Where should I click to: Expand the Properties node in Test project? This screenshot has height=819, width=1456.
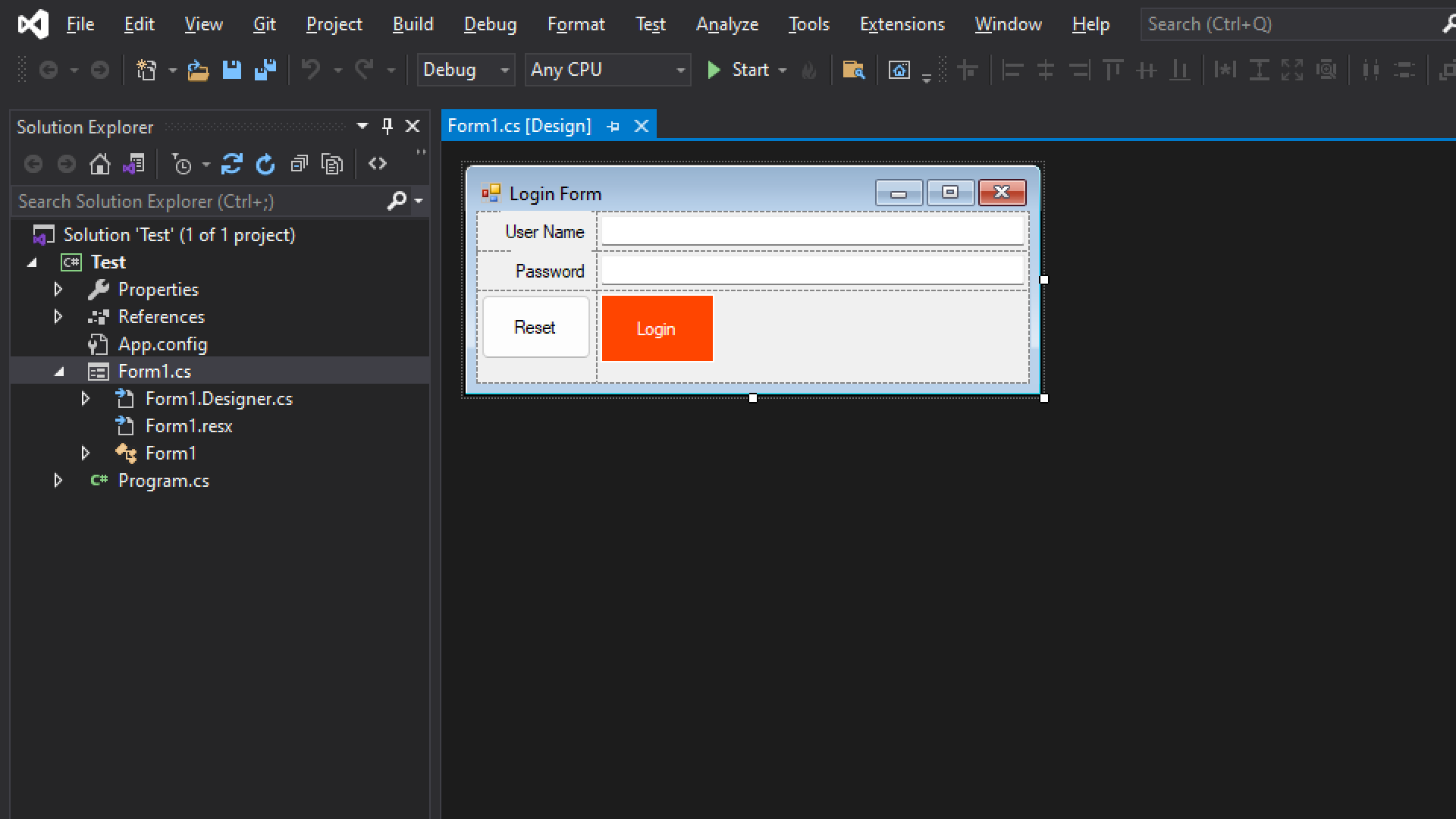(58, 290)
